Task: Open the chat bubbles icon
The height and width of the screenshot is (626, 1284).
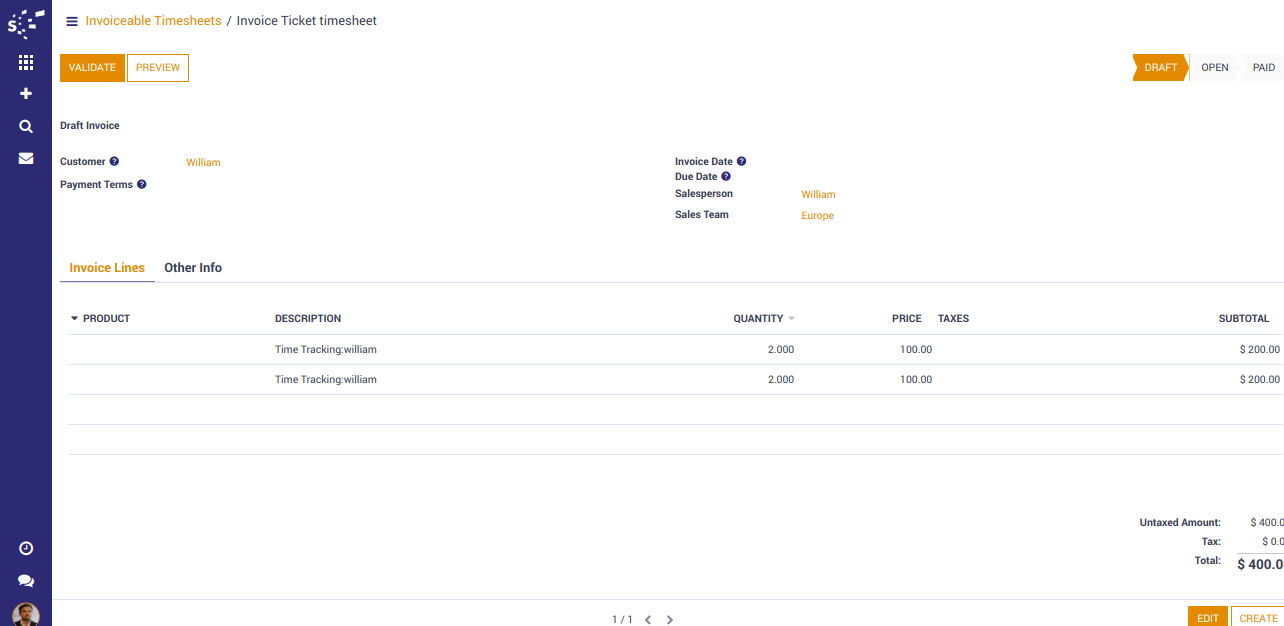Action: click(26, 581)
